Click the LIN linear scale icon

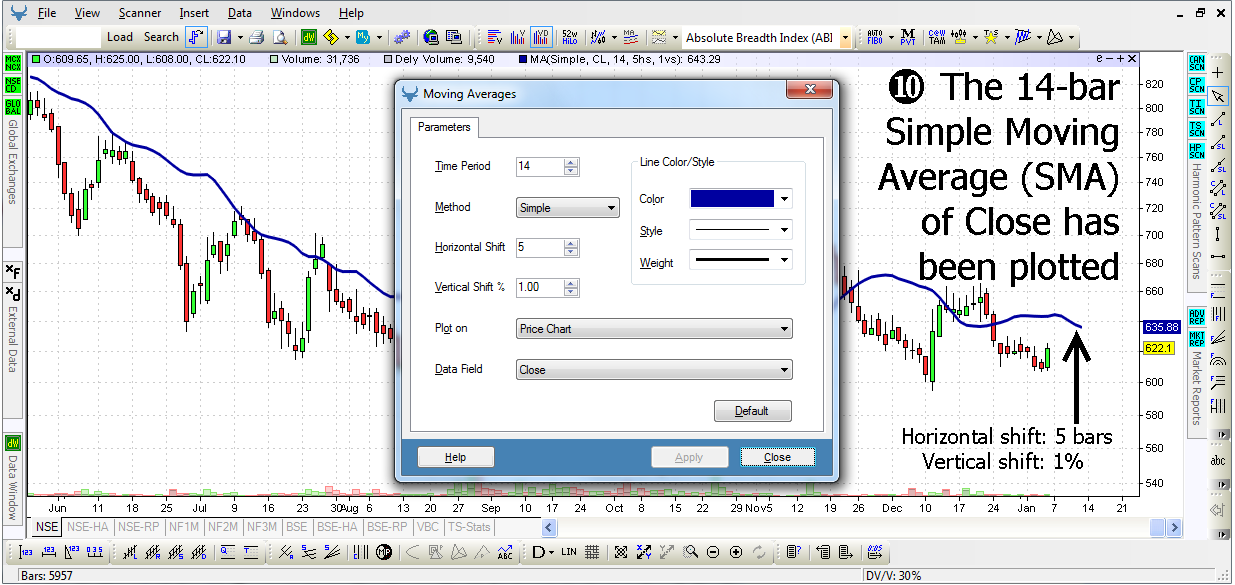[x=569, y=552]
